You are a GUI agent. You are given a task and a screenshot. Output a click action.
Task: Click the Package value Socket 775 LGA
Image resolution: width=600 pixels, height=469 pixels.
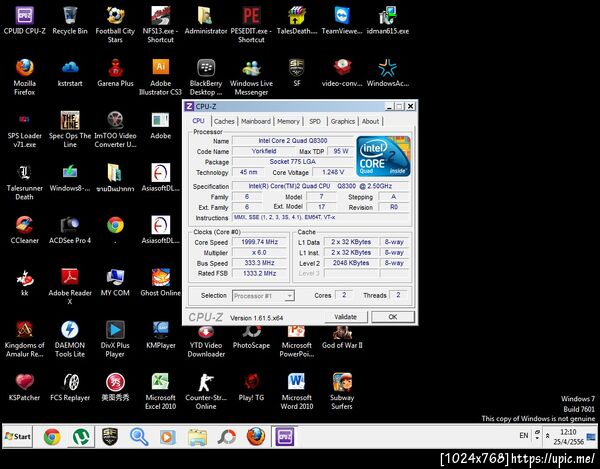click(x=293, y=162)
